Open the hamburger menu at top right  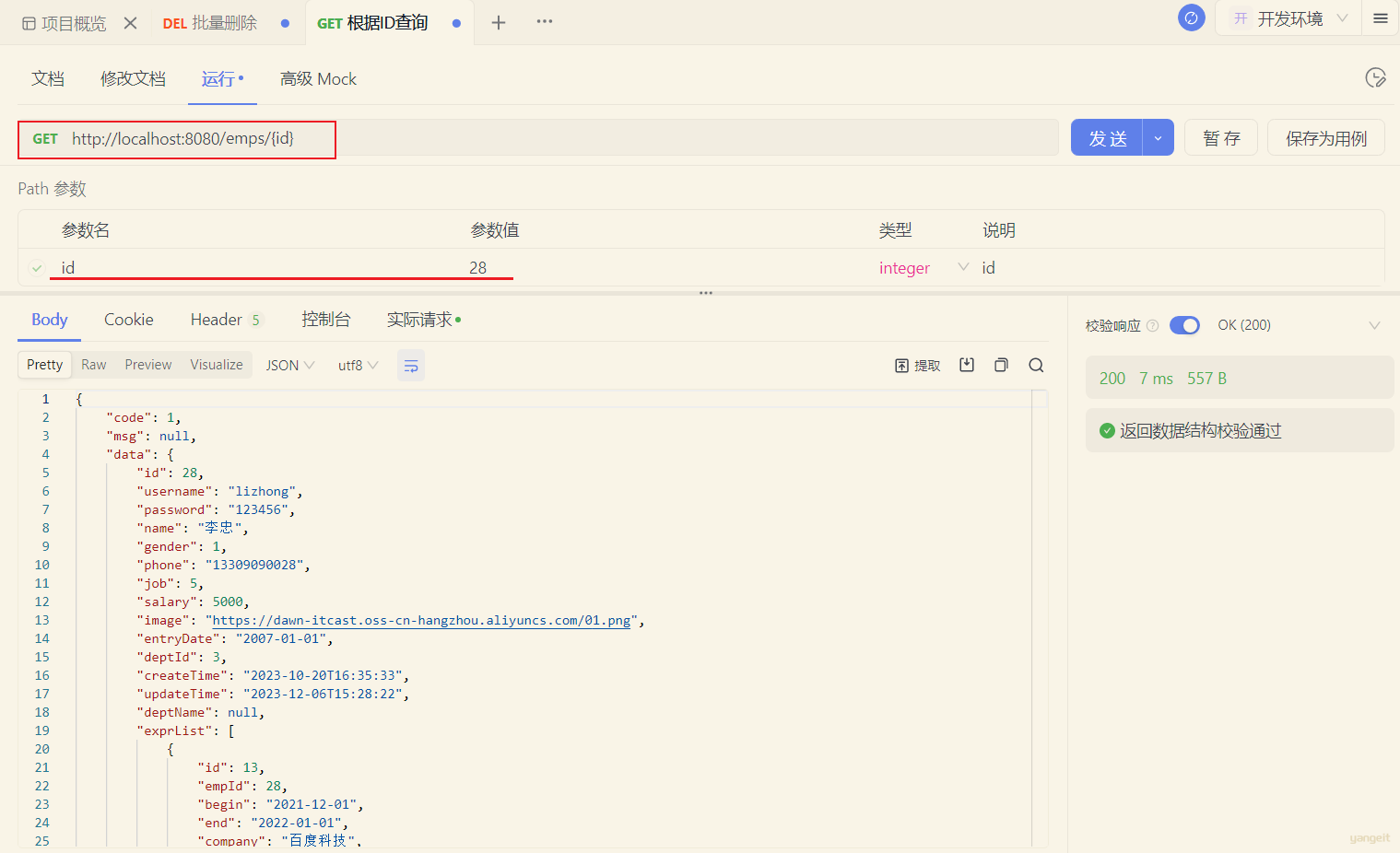1381,18
